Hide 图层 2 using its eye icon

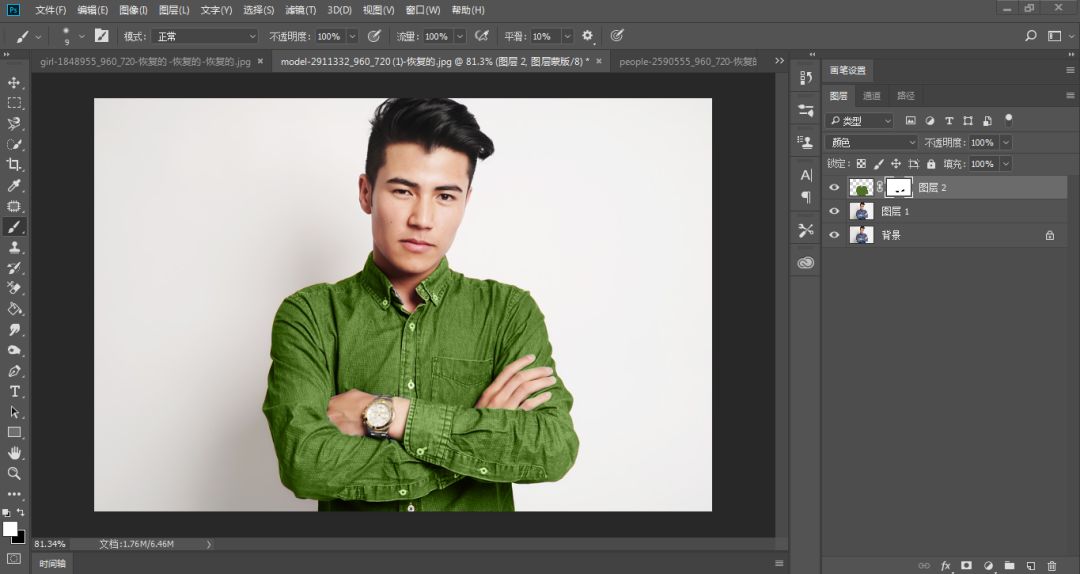(x=835, y=187)
